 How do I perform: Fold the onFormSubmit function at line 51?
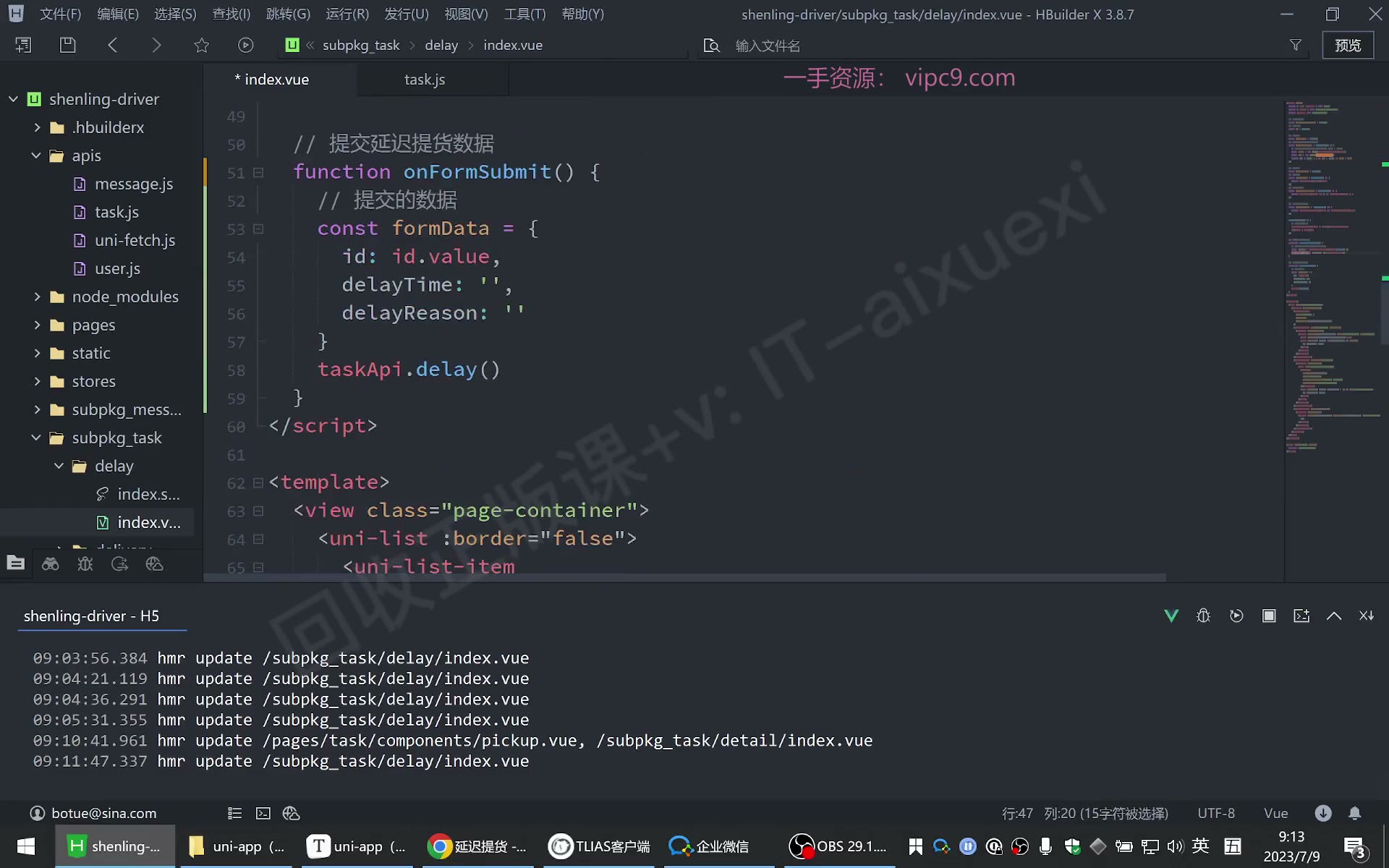pos(258,173)
